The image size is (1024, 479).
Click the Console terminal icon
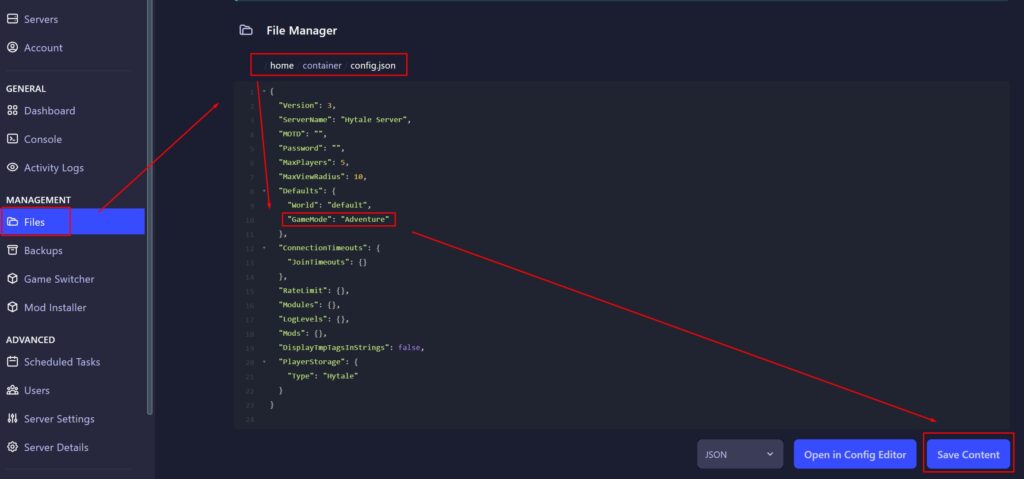click(x=13, y=139)
